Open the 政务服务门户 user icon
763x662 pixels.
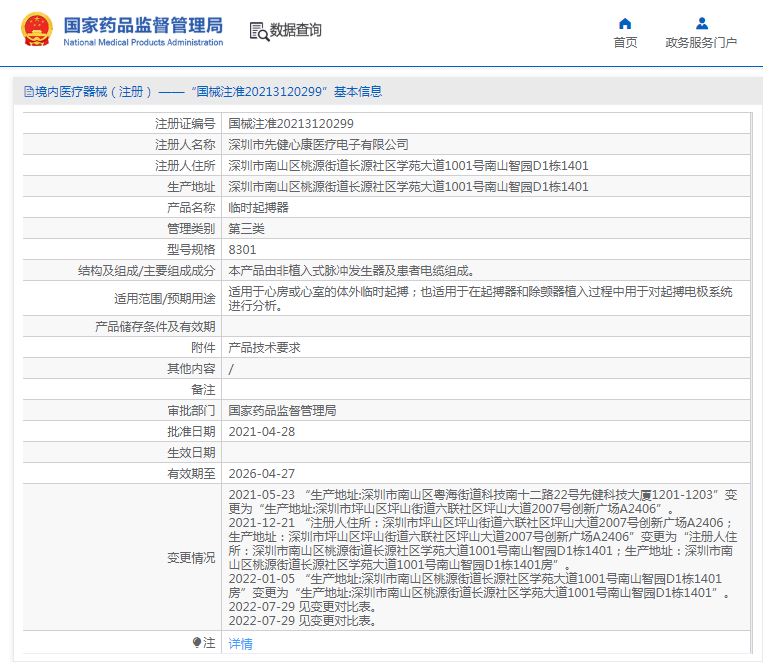702,23
